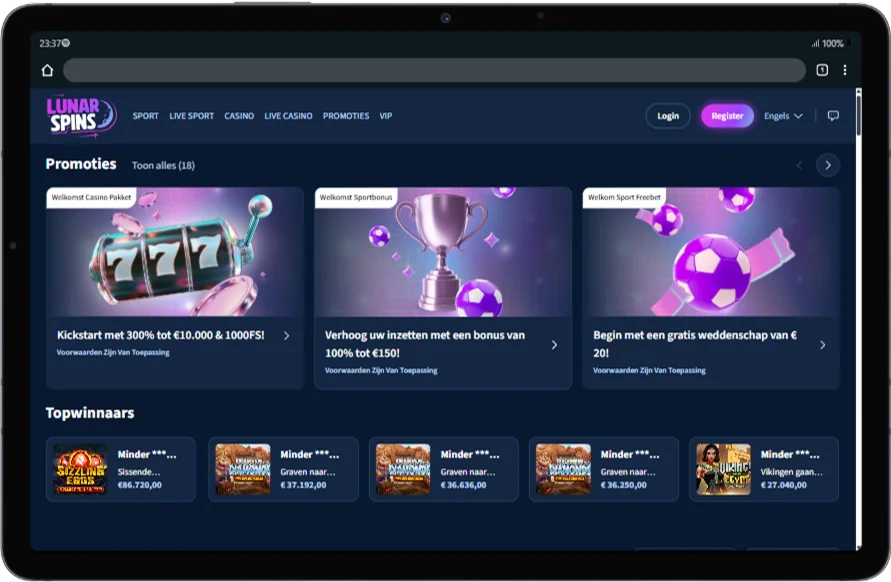
Task: Click Begin met een gratis weddenschap text
Action: point(695,344)
